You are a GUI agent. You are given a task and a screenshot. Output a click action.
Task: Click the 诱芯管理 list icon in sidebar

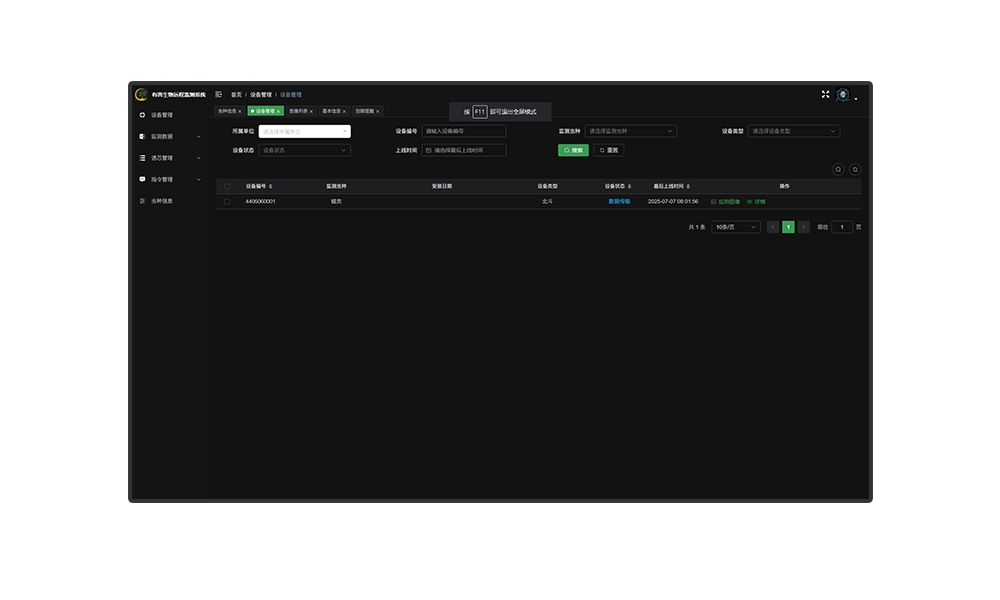[142, 158]
